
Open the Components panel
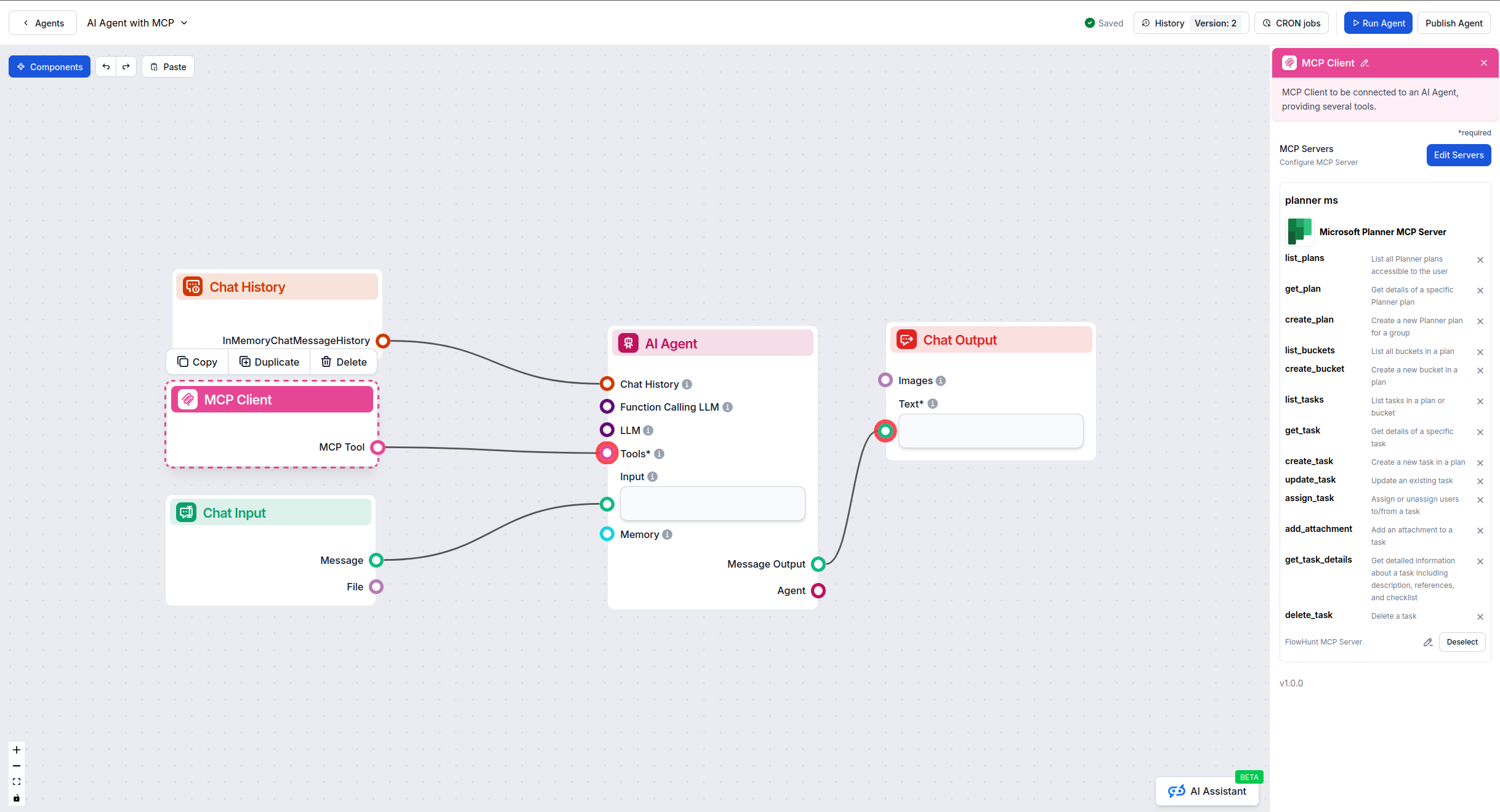click(x=49, y=66)
